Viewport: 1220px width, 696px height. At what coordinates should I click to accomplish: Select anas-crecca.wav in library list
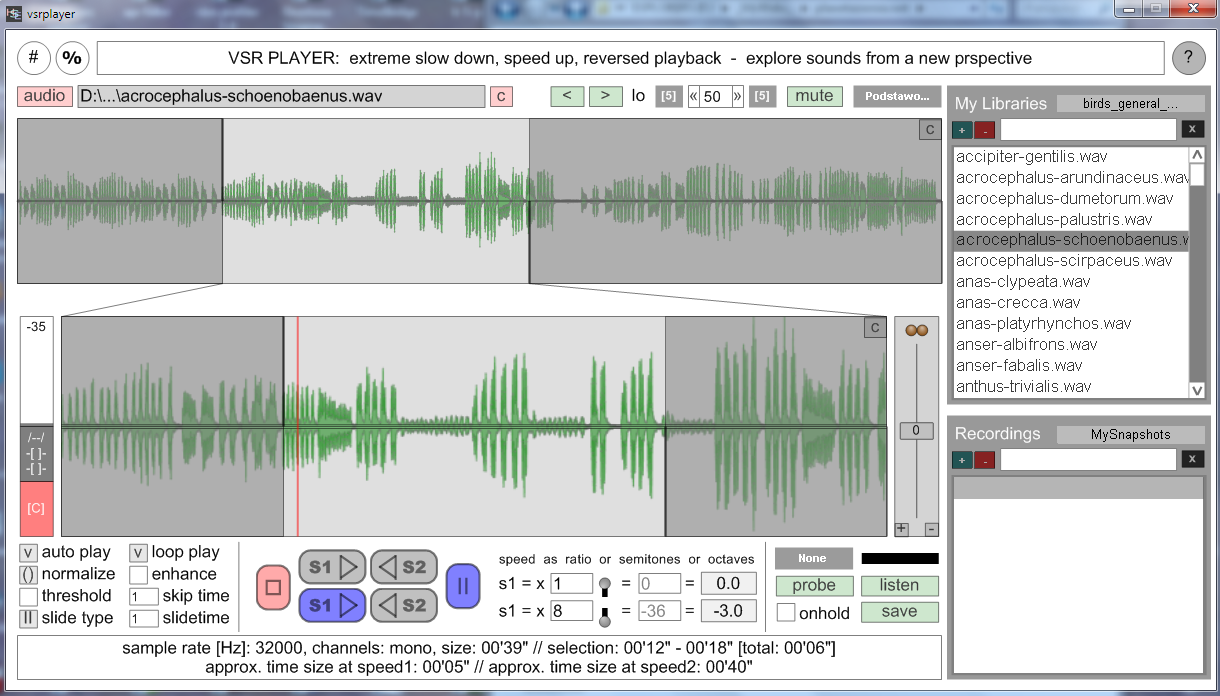coord(1018,303)
